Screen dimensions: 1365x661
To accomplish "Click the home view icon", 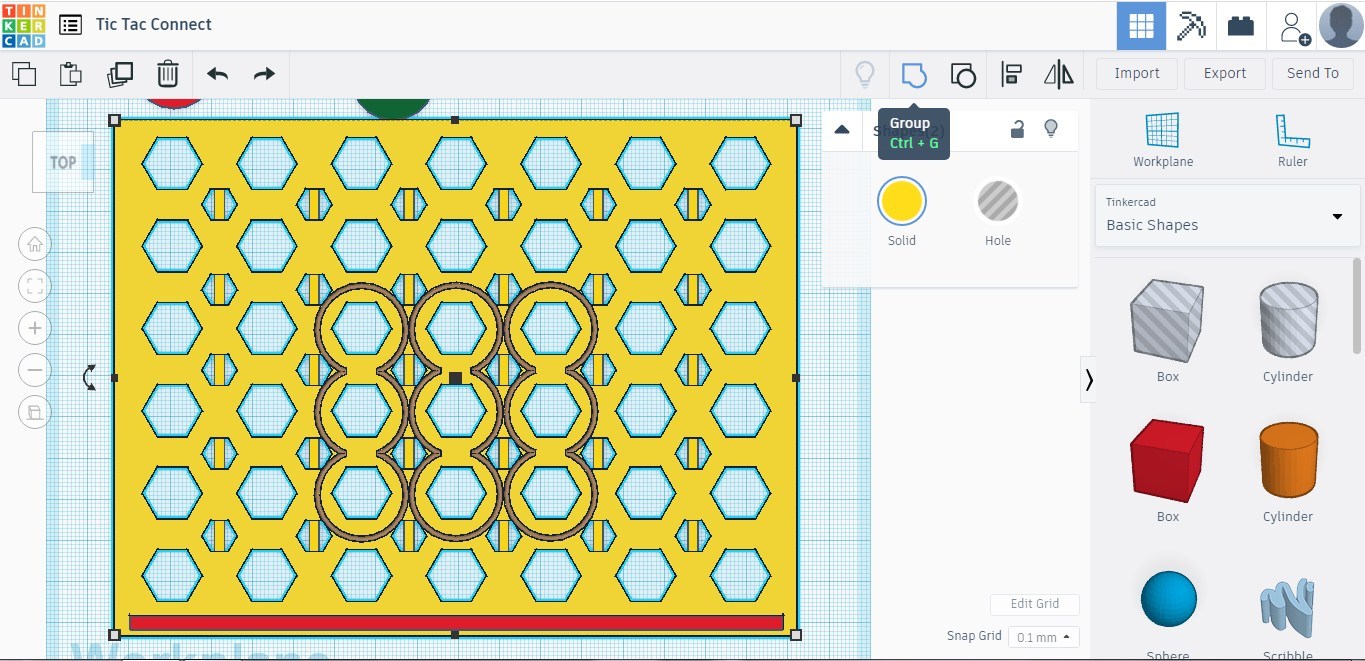I will (34, 243).
